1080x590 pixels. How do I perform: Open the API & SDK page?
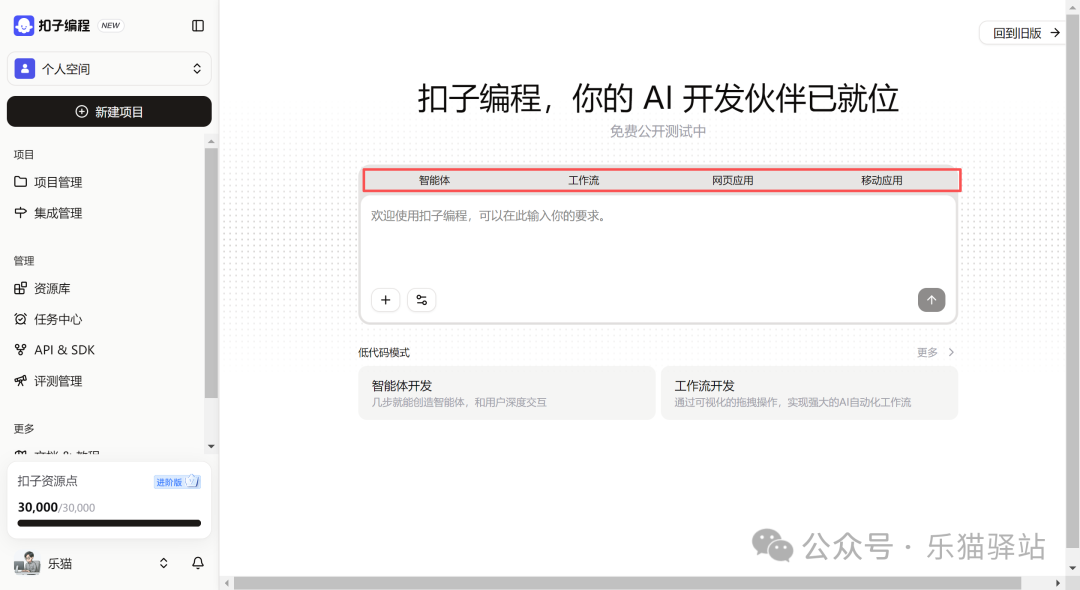[66, 349]
